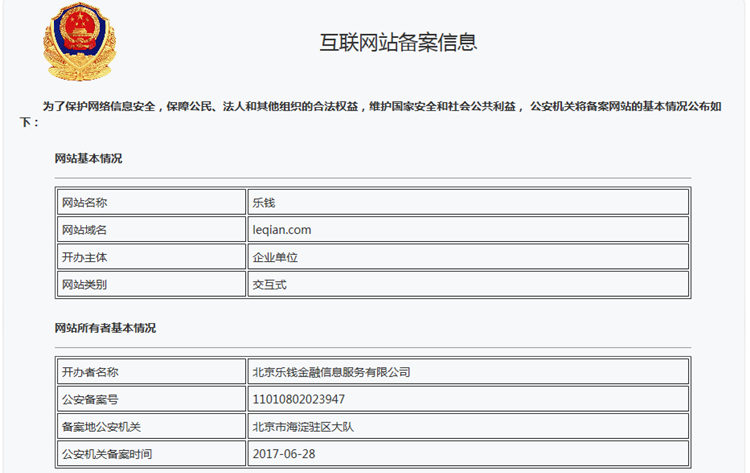Click the 网站域名 label cell
This screenshot has width=750, height=473.
coord(84,229)
